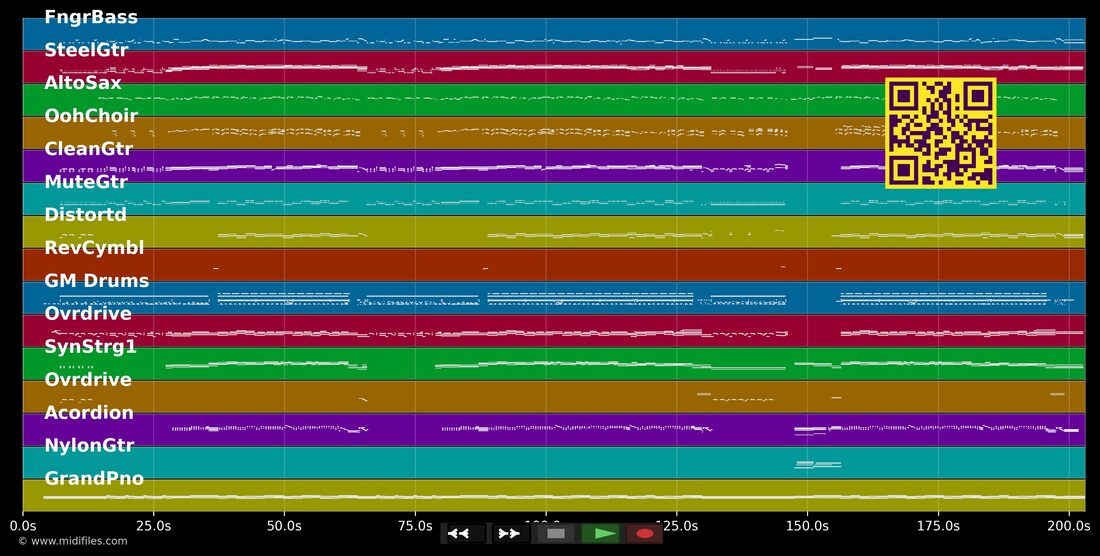Jump to the 200.0s time marker
This screenshot has height=556, width=1100.
1068,524
